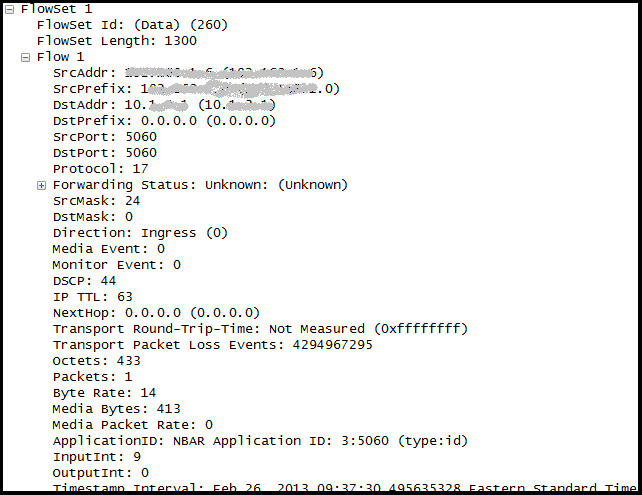Select the Direction: Ingress (0) row

click(x=140, y=233)
